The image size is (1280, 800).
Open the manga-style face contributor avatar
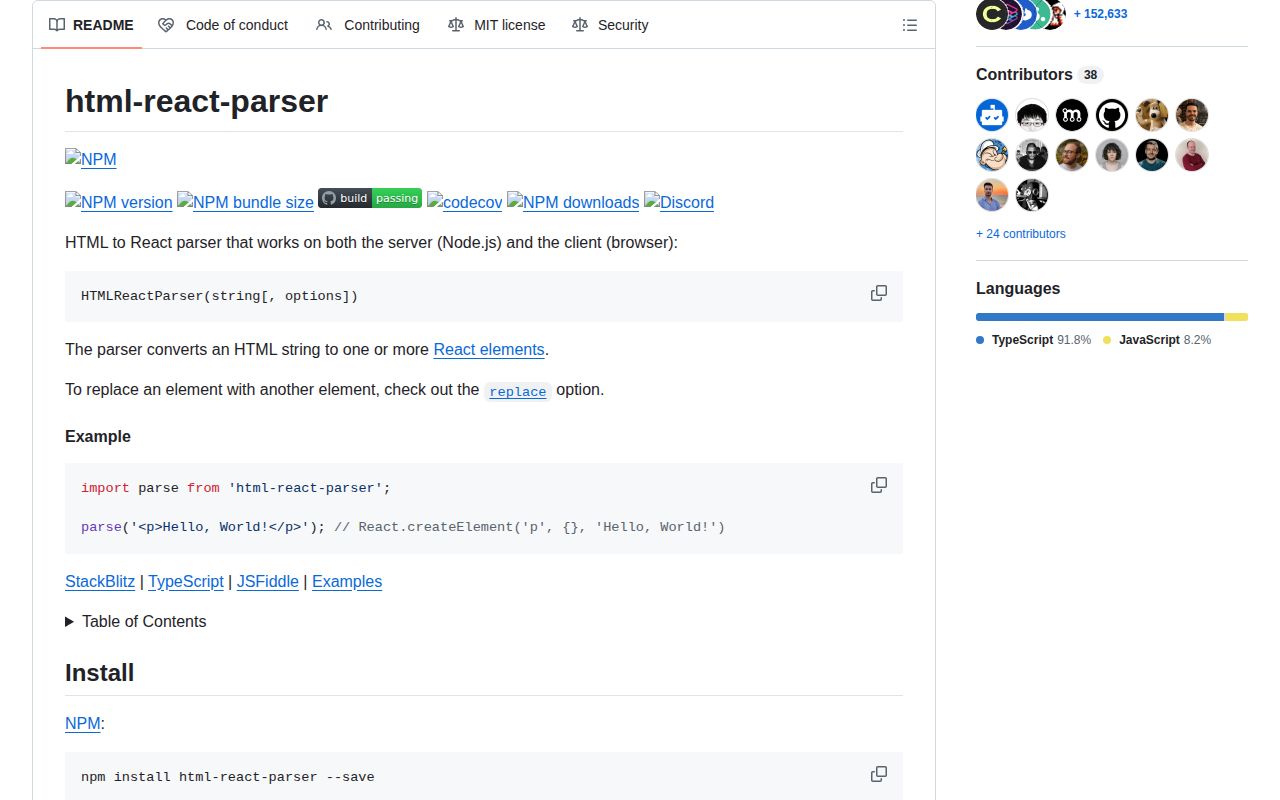[1032, 115]
